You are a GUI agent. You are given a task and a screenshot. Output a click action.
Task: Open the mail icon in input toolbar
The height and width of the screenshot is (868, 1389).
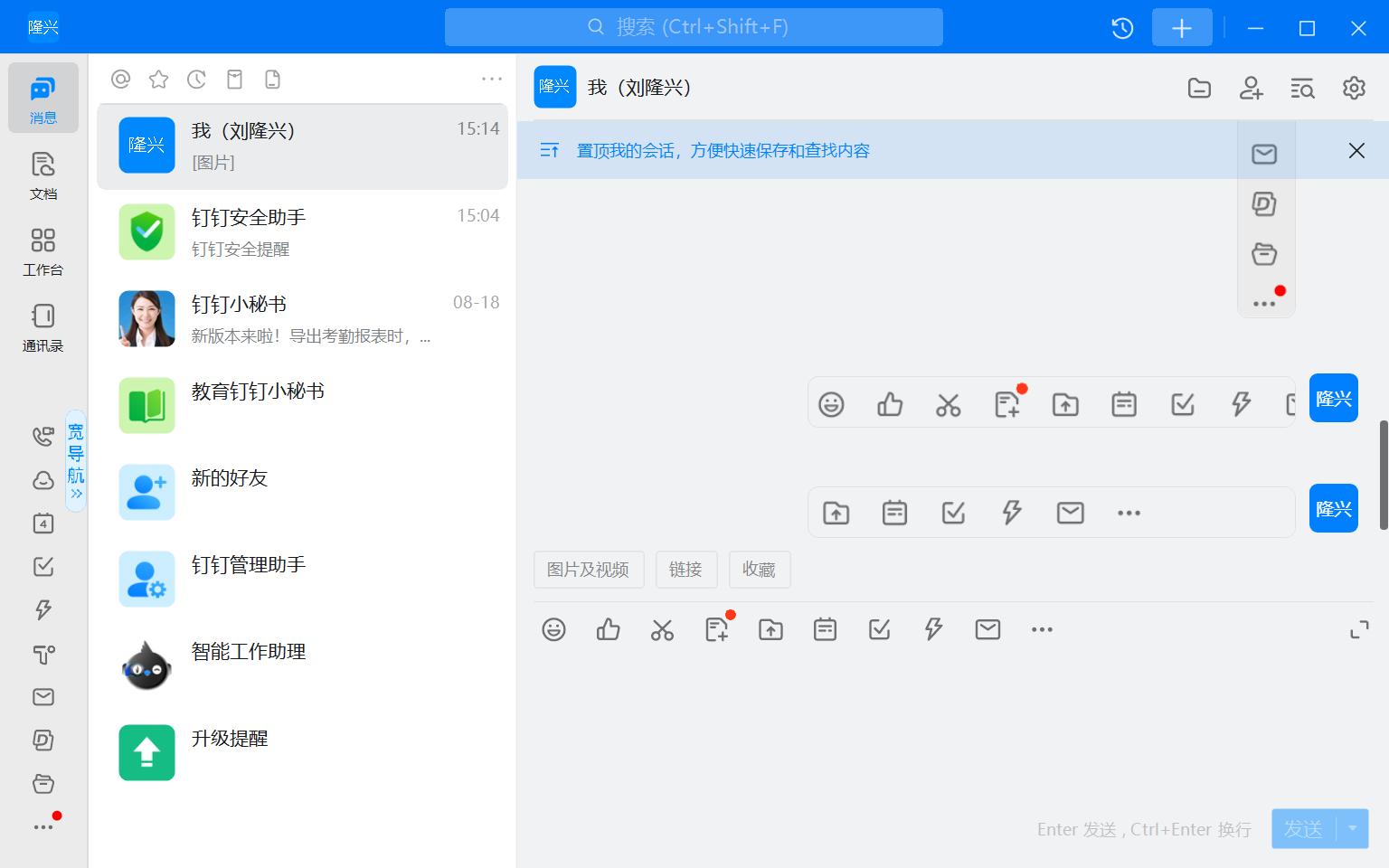click(987, 629)
